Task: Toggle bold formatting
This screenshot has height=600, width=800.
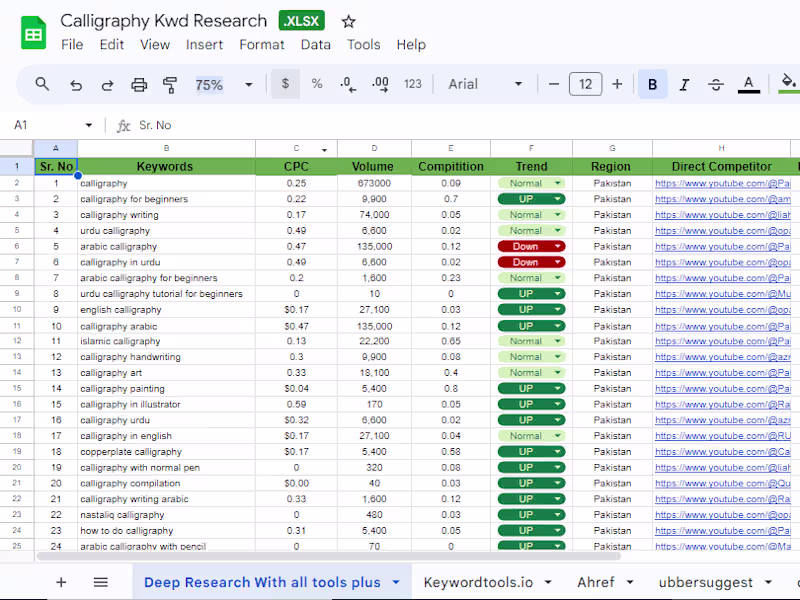Action: coord(653,85)
